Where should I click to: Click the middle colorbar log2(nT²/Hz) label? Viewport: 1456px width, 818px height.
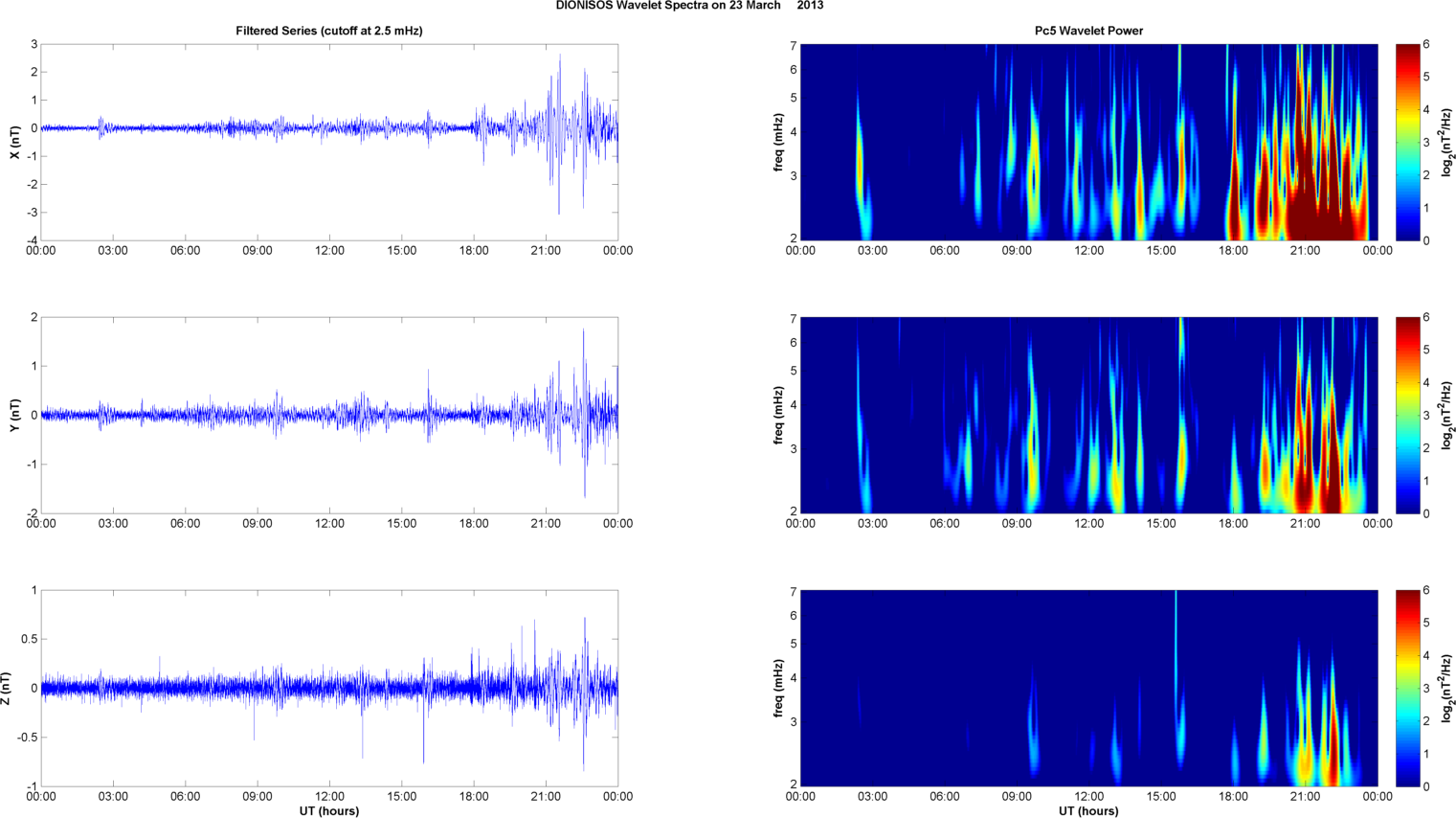click(1447, 415)
